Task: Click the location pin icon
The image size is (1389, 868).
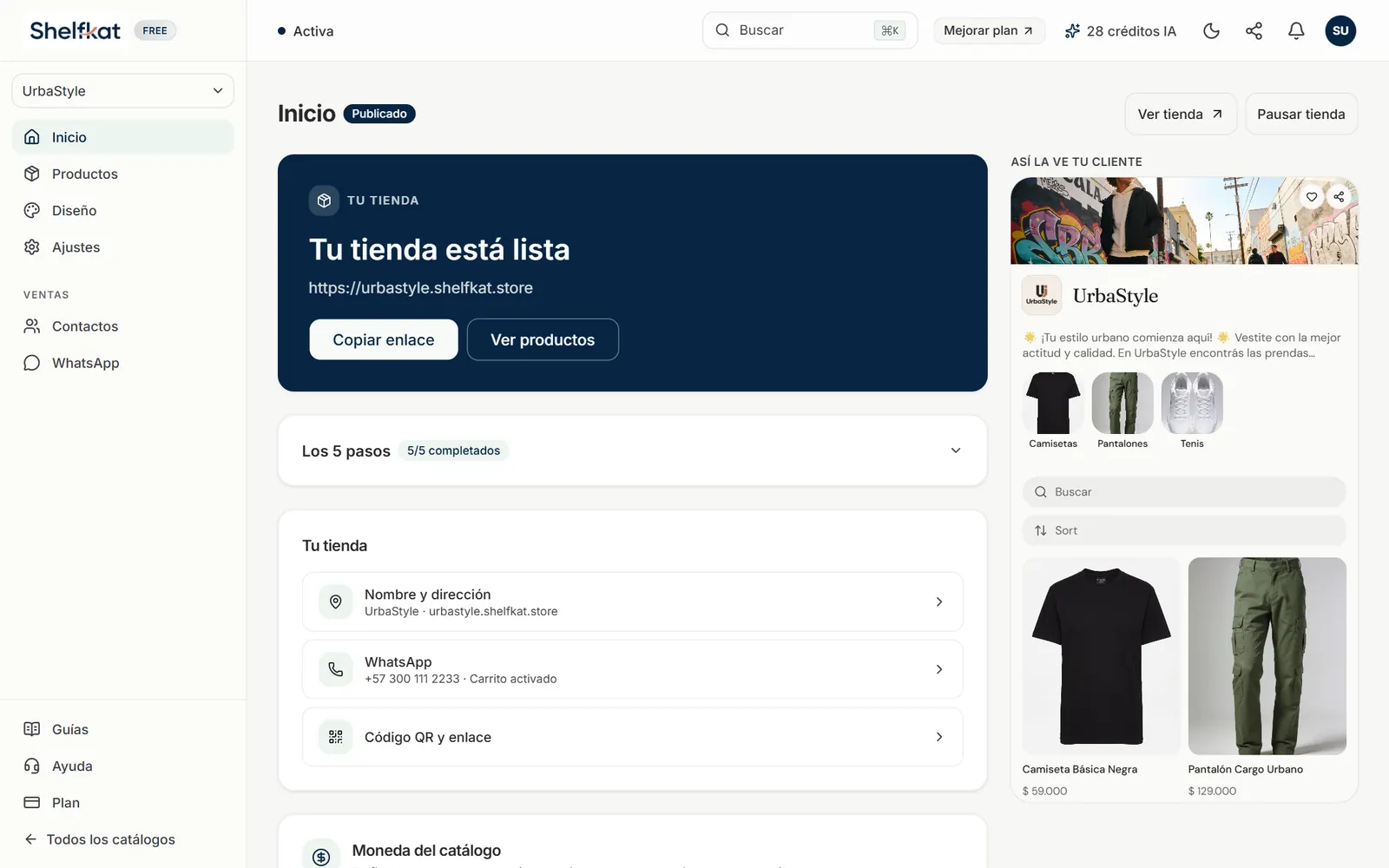Action: [x=336, y=602]
